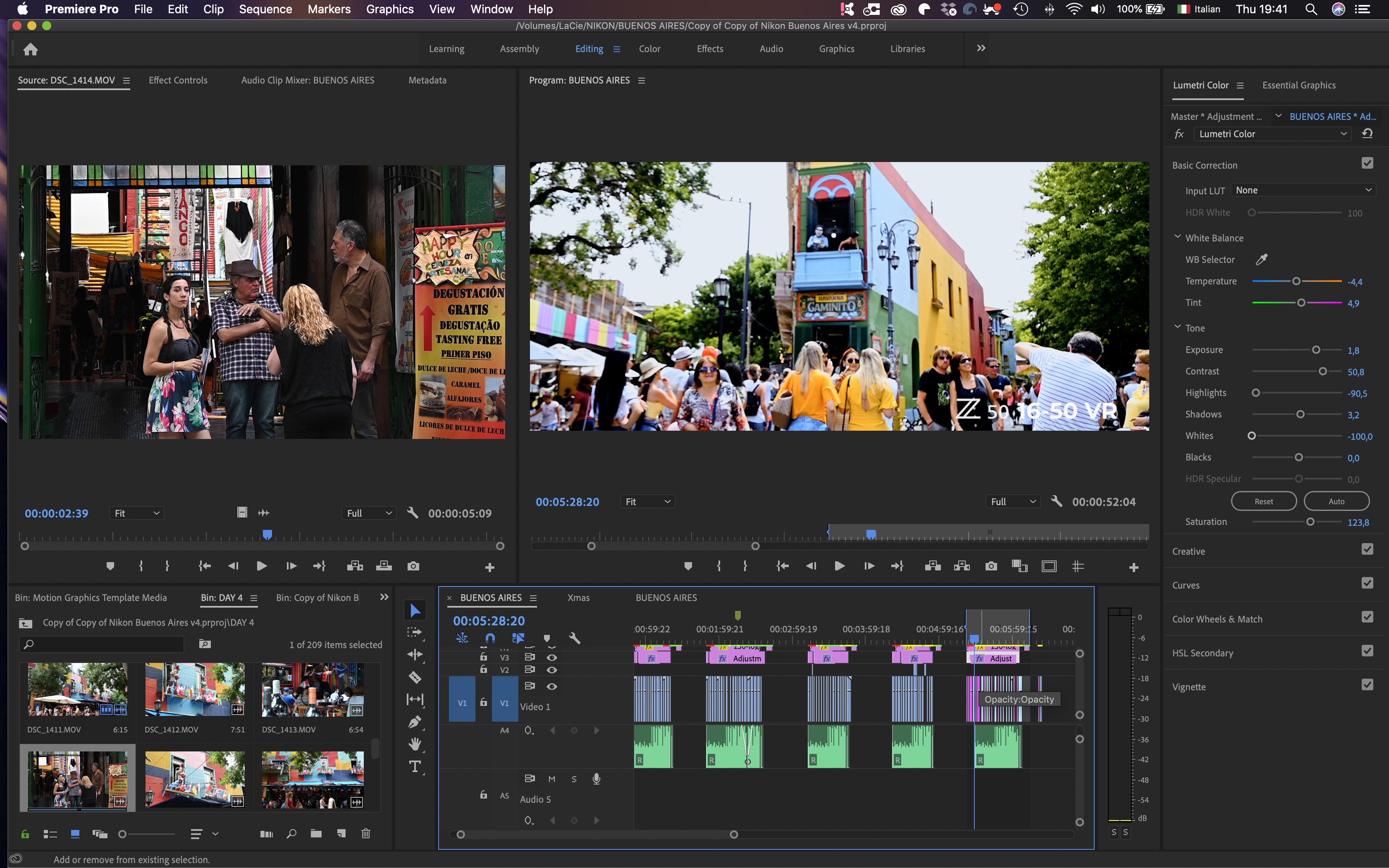Screen dimensions: 1389x868
Task: Select the Selection tool arrow
Action: coord(415,610)
